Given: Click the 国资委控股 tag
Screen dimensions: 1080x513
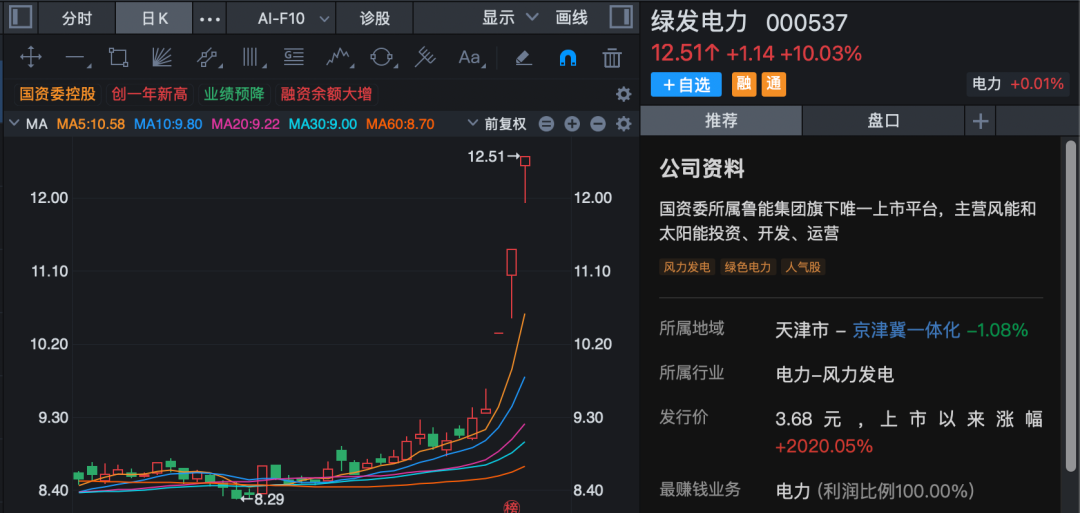Looking at the screenshot, I should [57, 94].
